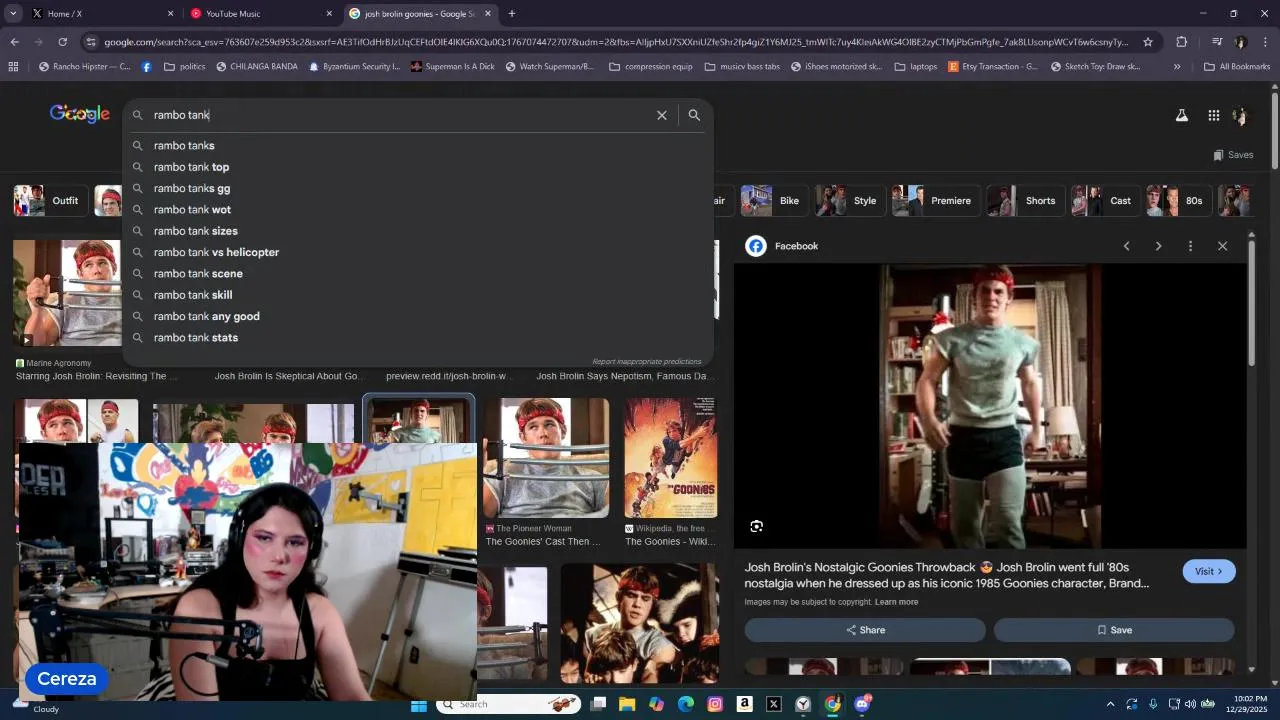Screen dimensions: 1280x720
Task: Open The Goonies Wikipedia poster thumbnail
Action: 670,458
